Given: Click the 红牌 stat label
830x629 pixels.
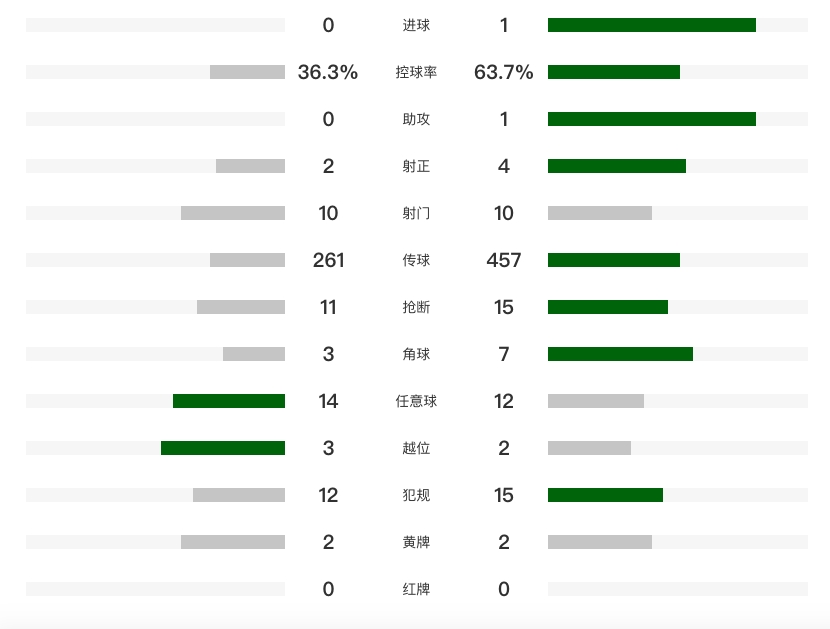Looking at the screenshot, I should click(x=416, y=589).
